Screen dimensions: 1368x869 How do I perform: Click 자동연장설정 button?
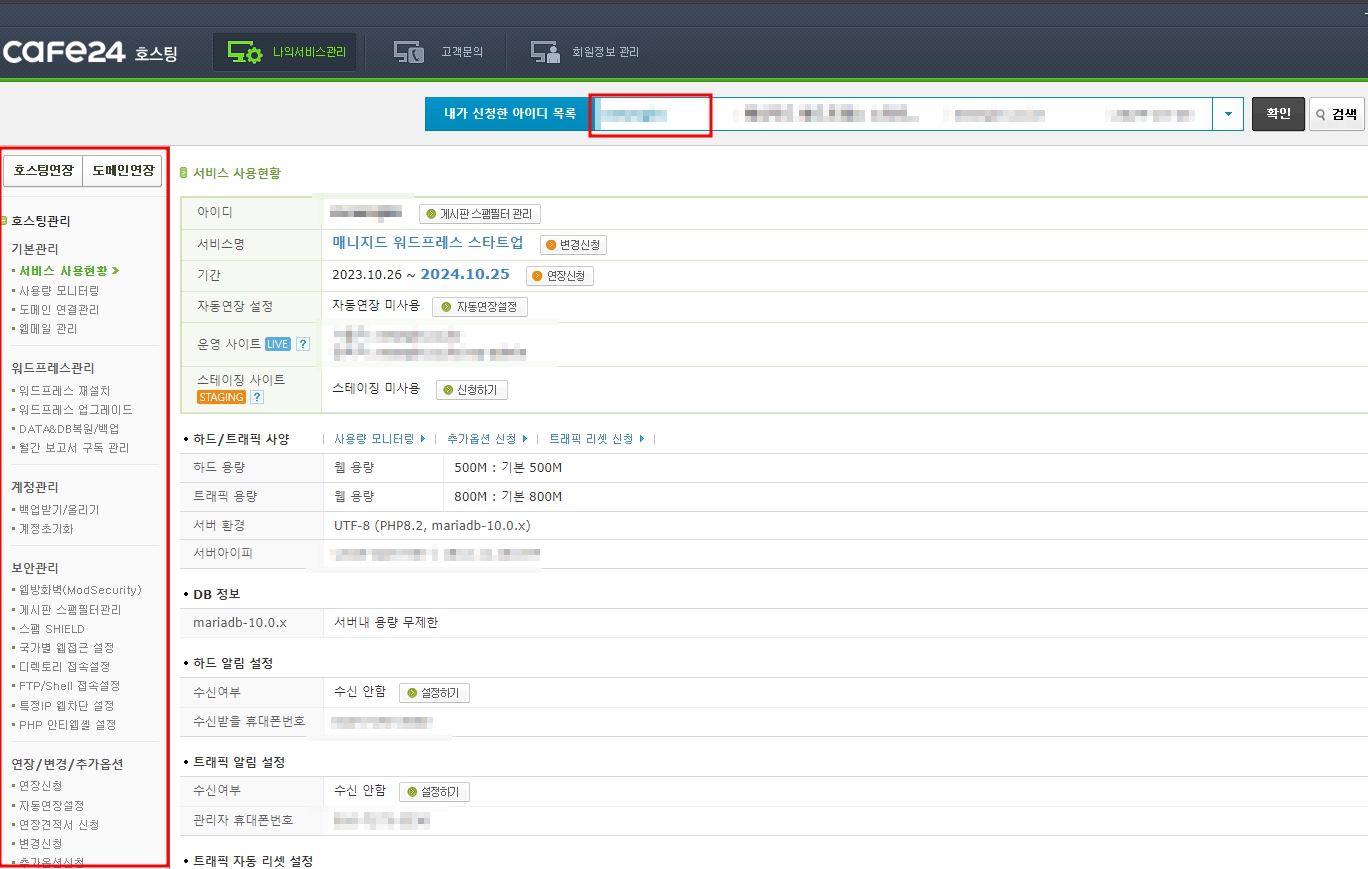(480, 307)
